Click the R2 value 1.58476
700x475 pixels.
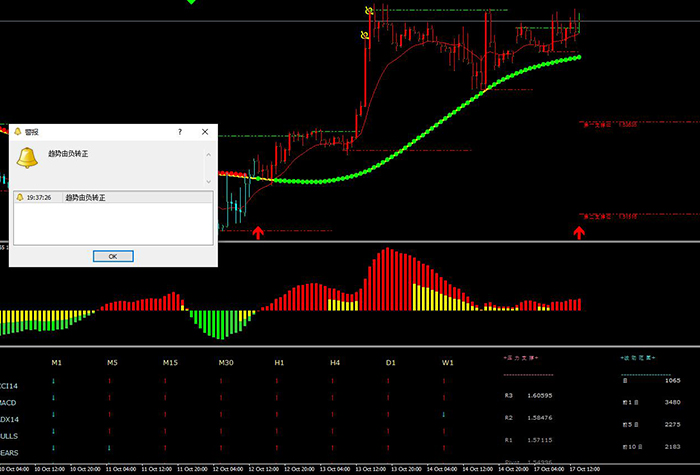click(540, 418)
